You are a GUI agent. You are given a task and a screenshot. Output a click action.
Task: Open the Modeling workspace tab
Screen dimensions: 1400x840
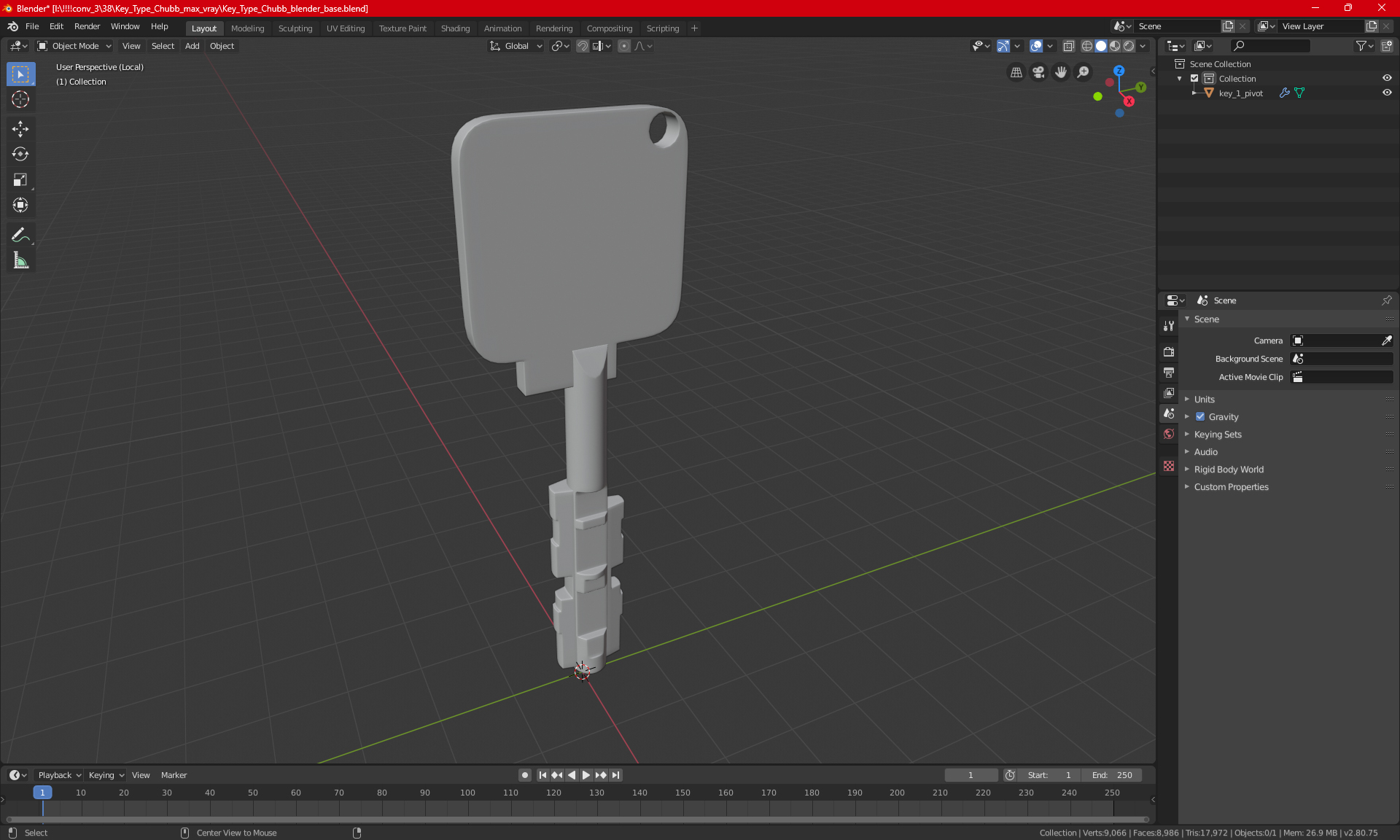[x=247, y=27]
